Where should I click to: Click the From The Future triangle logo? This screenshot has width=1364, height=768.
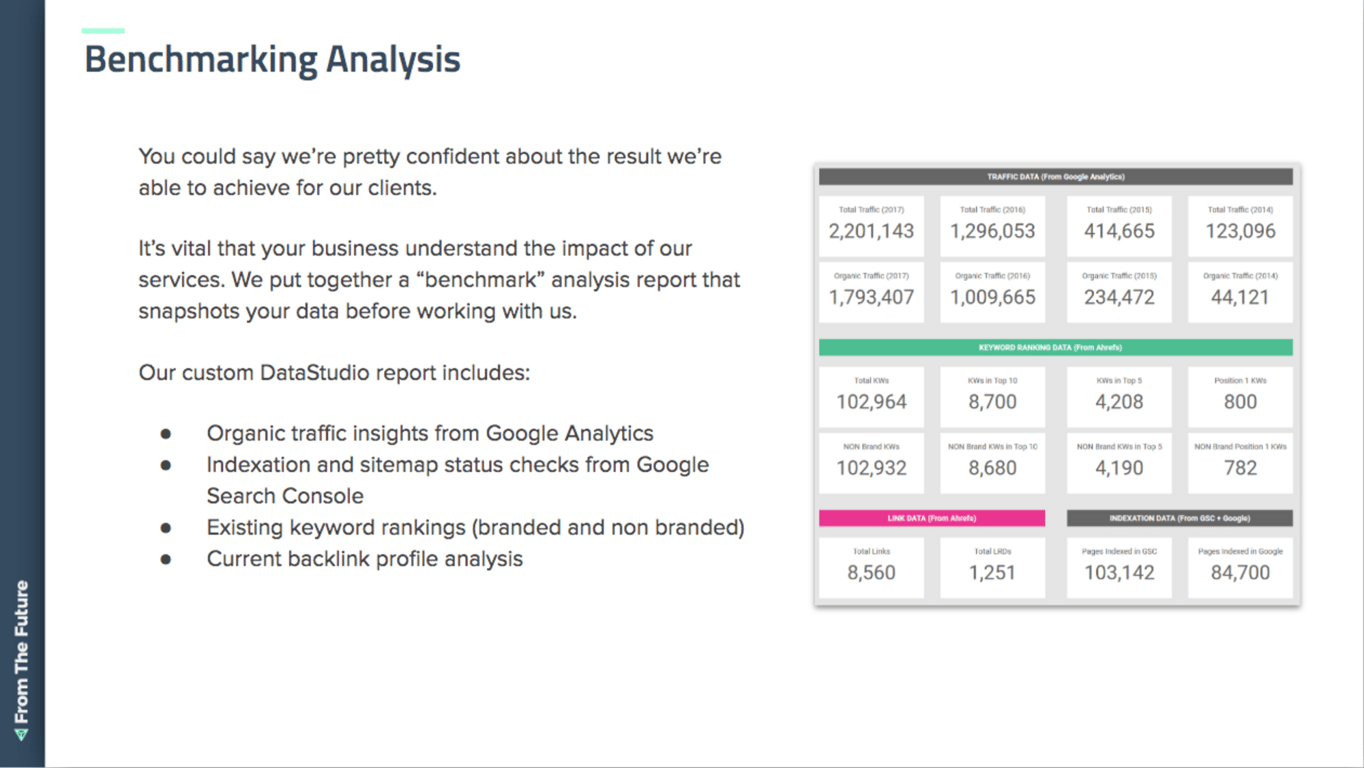(x=22, y=735)
